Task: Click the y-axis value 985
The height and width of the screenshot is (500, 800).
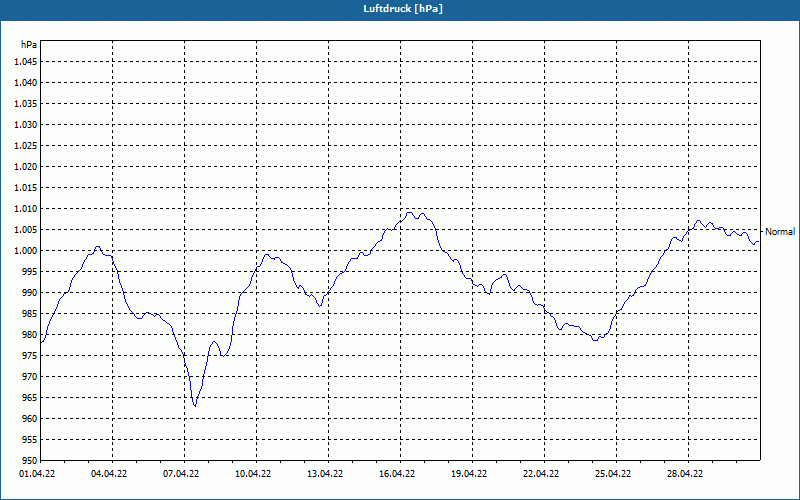Action: 30,313
